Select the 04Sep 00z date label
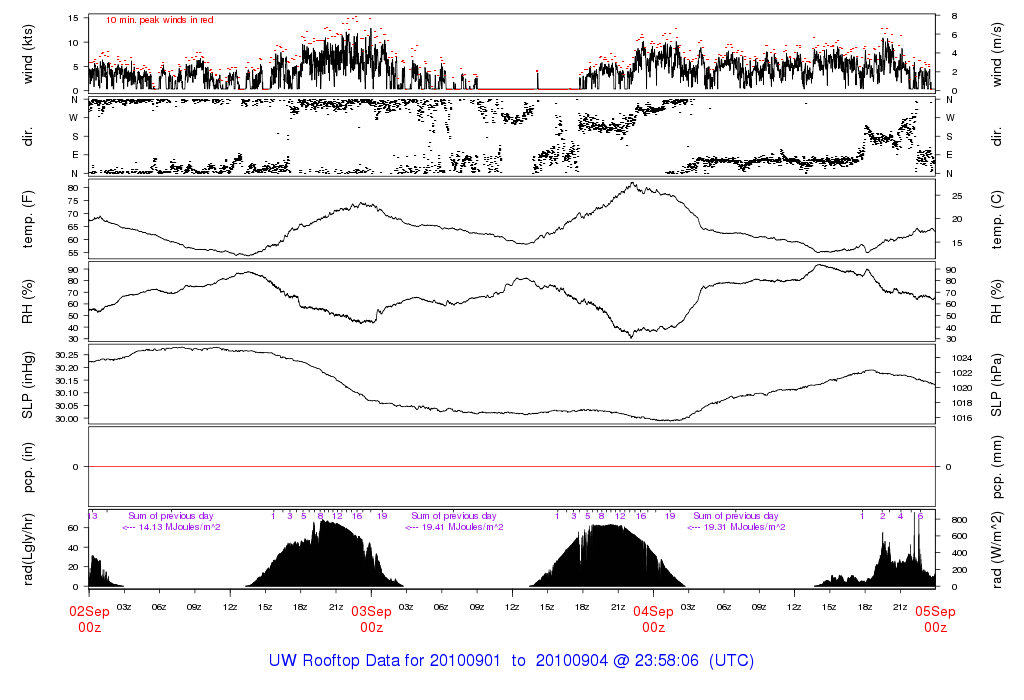Image resolution: width=1024 pixels, height=700 pixels. point(653,619)
